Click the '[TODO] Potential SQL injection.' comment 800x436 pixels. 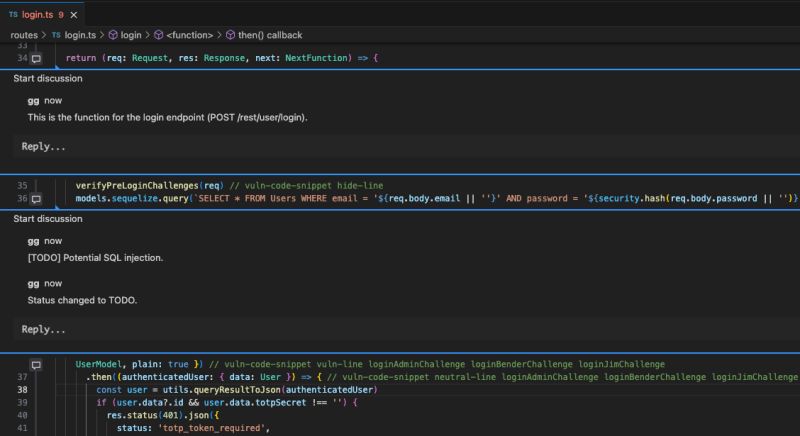[x=95, y=258]
